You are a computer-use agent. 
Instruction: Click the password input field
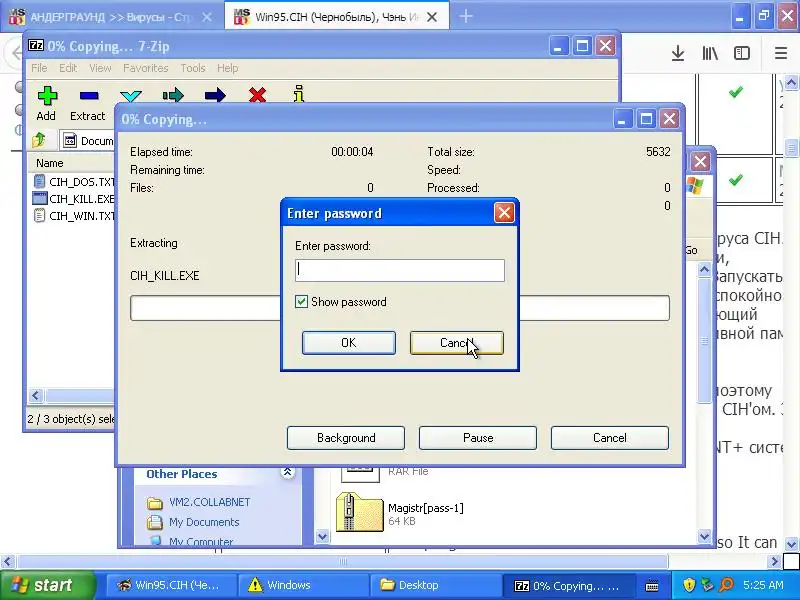tap(399, 270)
